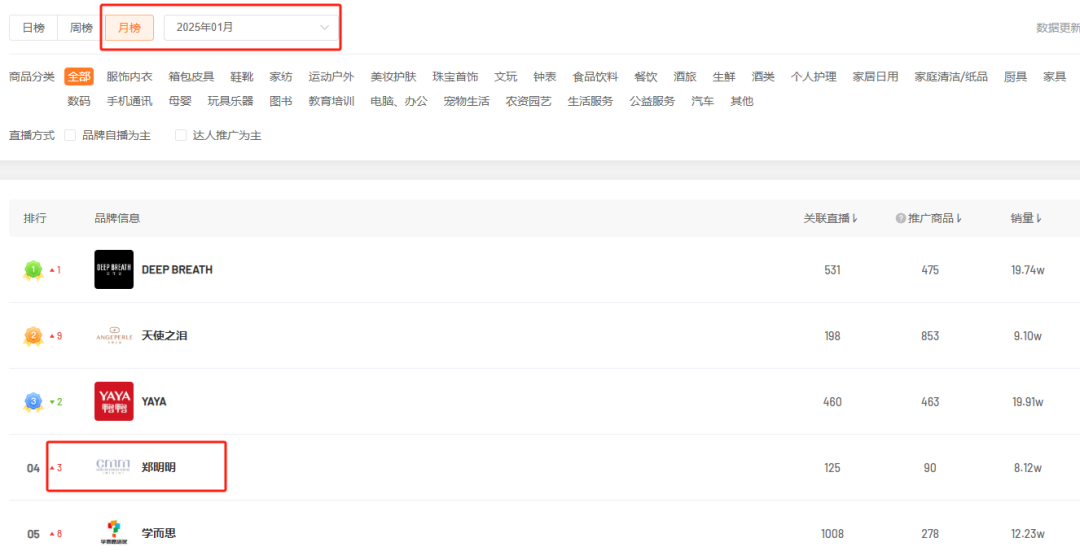This screenshot has width=1080, height=560.
Task: Open the YAYA brand red logo
Action: pyautogui.click(x=114, y=402)
